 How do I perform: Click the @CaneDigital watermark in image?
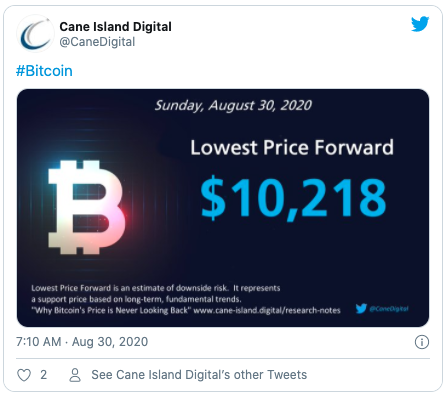(389, 309)
